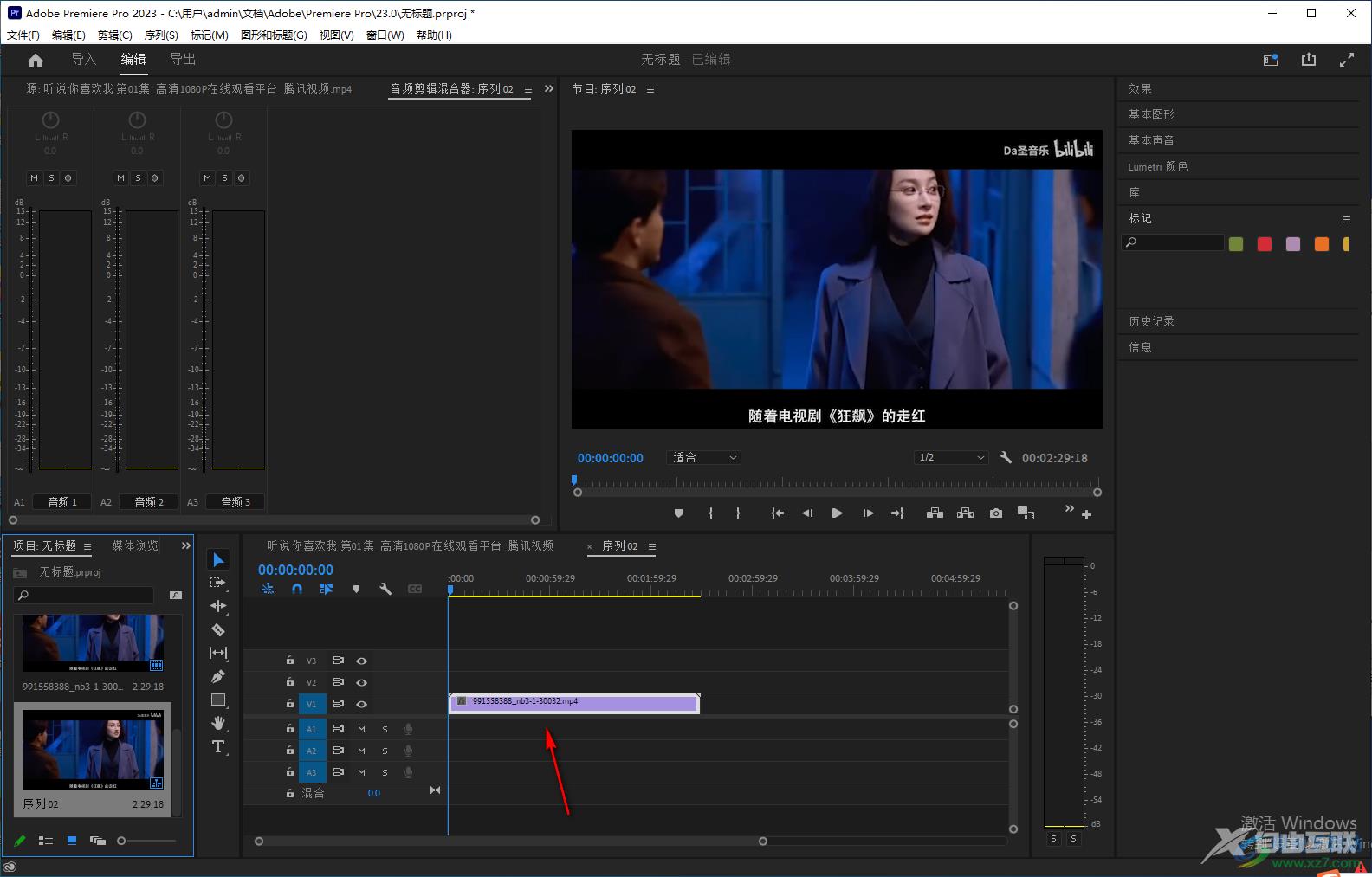Select the Pen tool

(x=218, y=676)
